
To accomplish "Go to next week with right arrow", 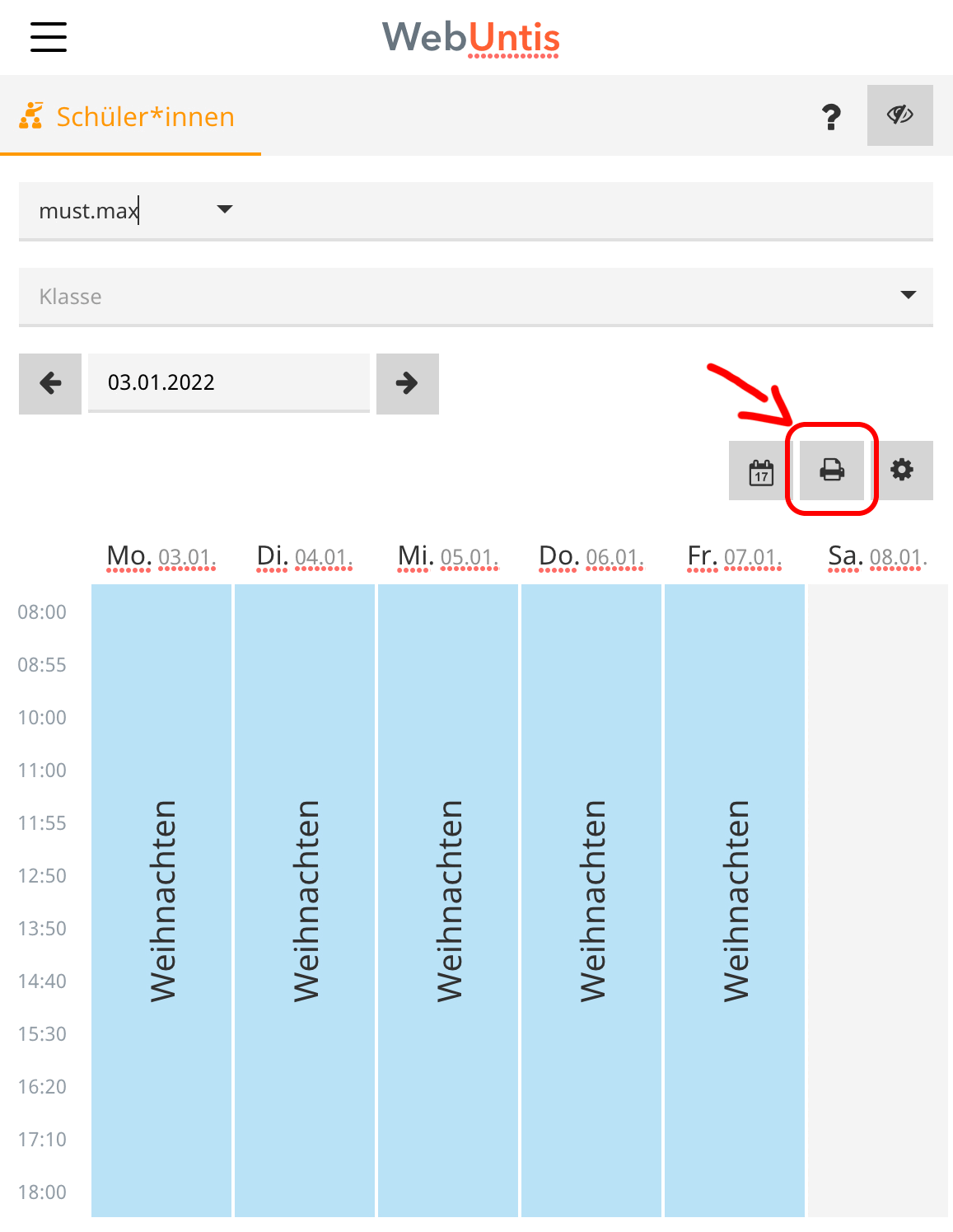I will coord(408,383).
